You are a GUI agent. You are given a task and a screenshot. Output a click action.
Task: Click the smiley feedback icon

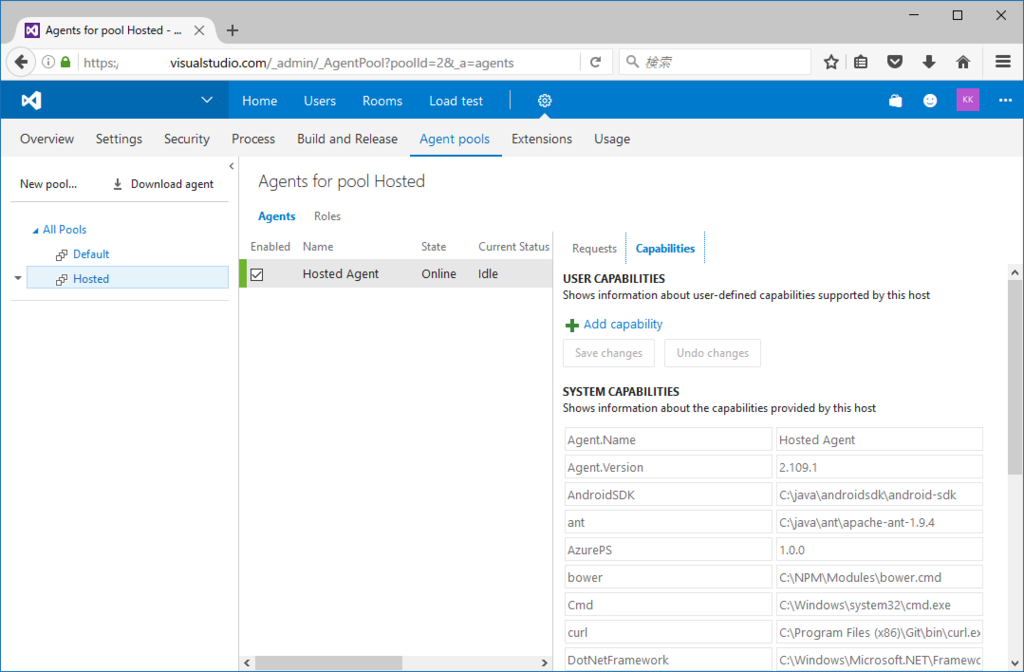930,101
